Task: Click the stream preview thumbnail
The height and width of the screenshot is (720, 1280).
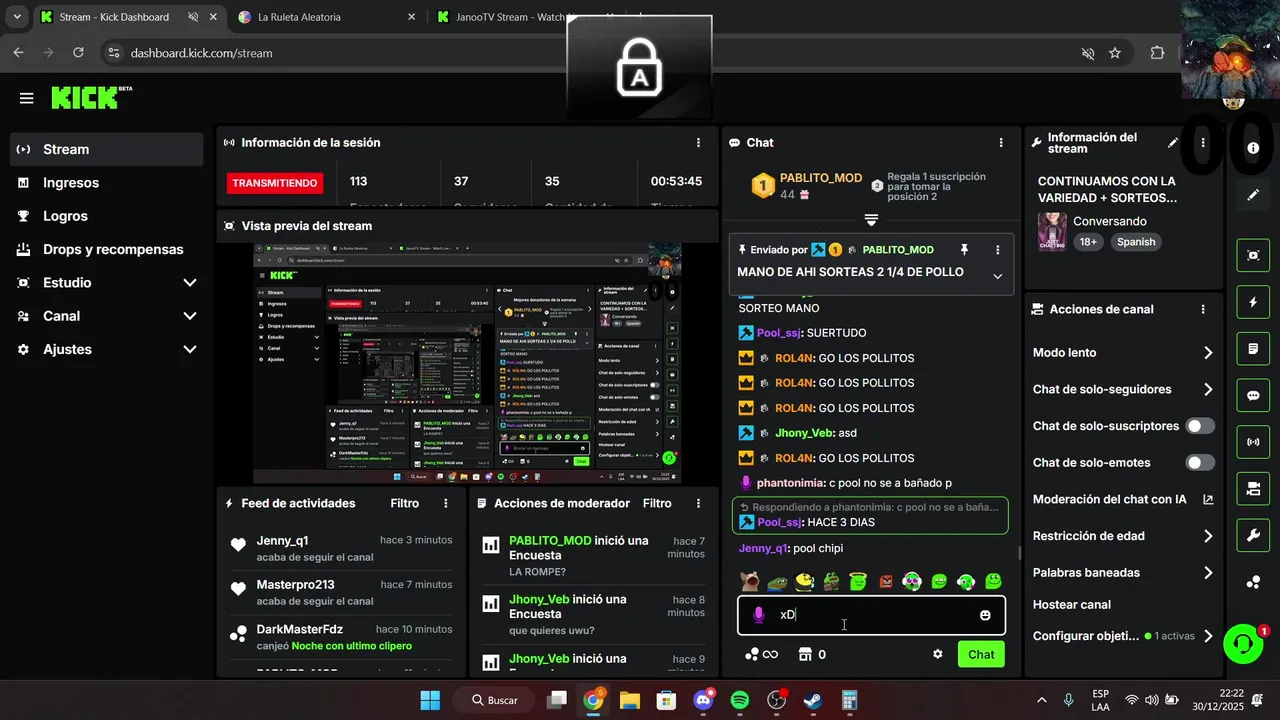Action: pos(467,364)
